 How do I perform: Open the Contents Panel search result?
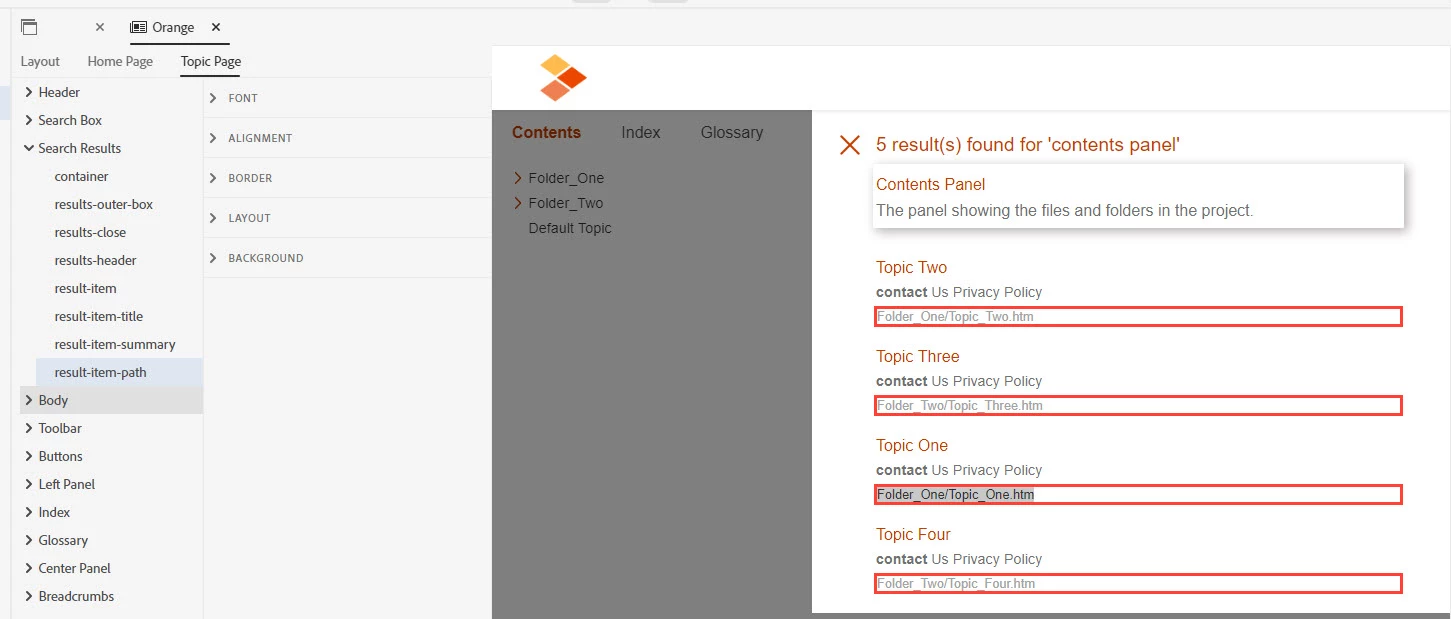coord(930,184)
